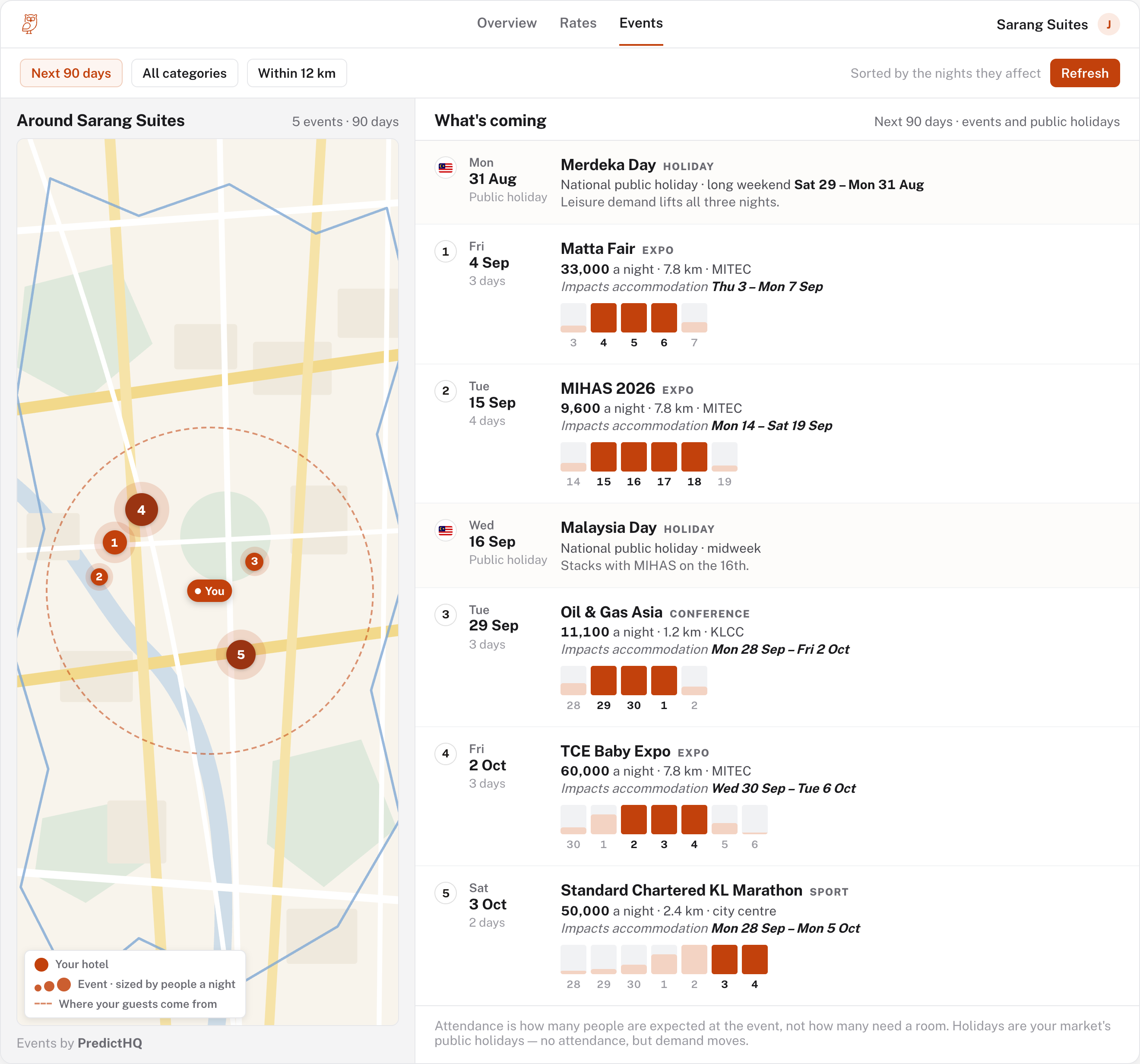Viewport: 1140px width, 1064px height.
Task: Click the number 3 badge beside Oil & Gas Asia
Action: pyautogui.click(x=446, y=614)
